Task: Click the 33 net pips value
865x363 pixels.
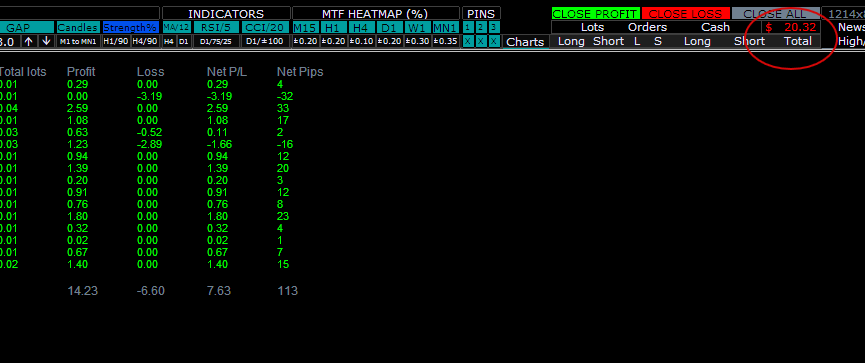Action: 283,109
